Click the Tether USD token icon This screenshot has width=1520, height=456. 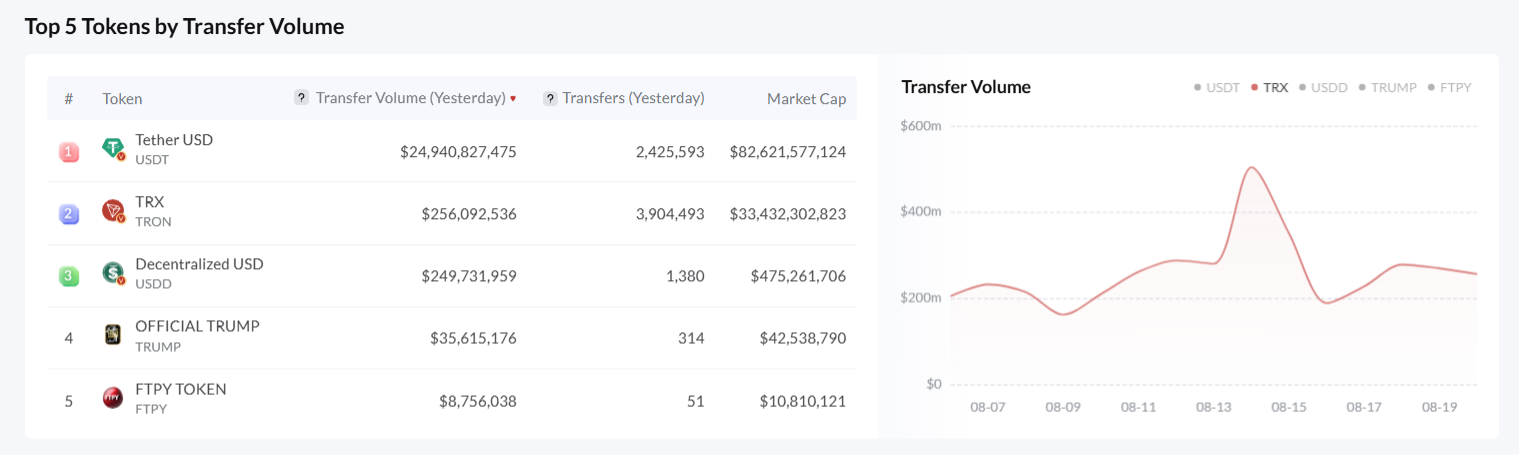point(113,149)
